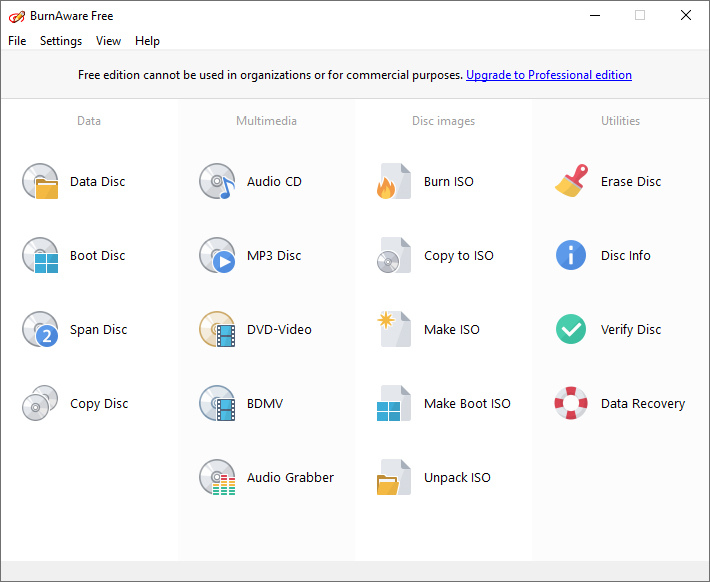This screenshot has width=710, height=582.
Task: Open Burn ISO via the flame icon
Action: [x=394, y=182]
